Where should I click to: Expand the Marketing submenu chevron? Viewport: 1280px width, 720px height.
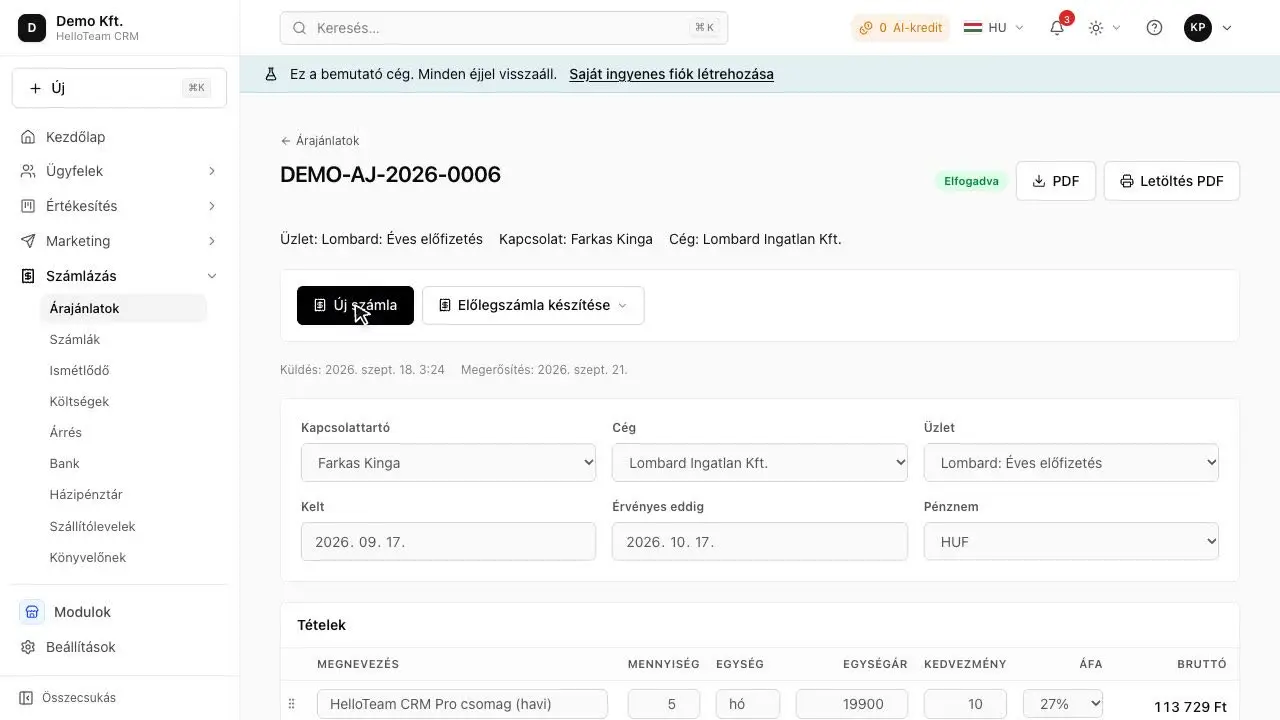pyautogui.click(x=212, y=241)
